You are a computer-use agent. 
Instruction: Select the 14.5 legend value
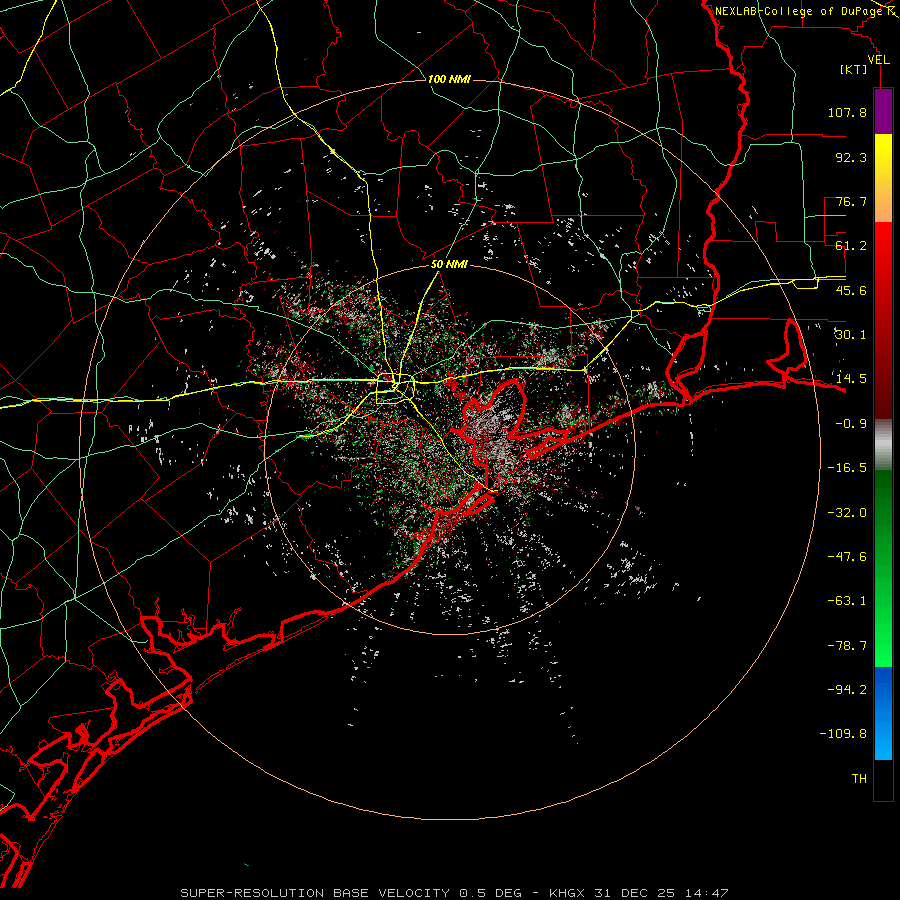(x=851, y=379)
